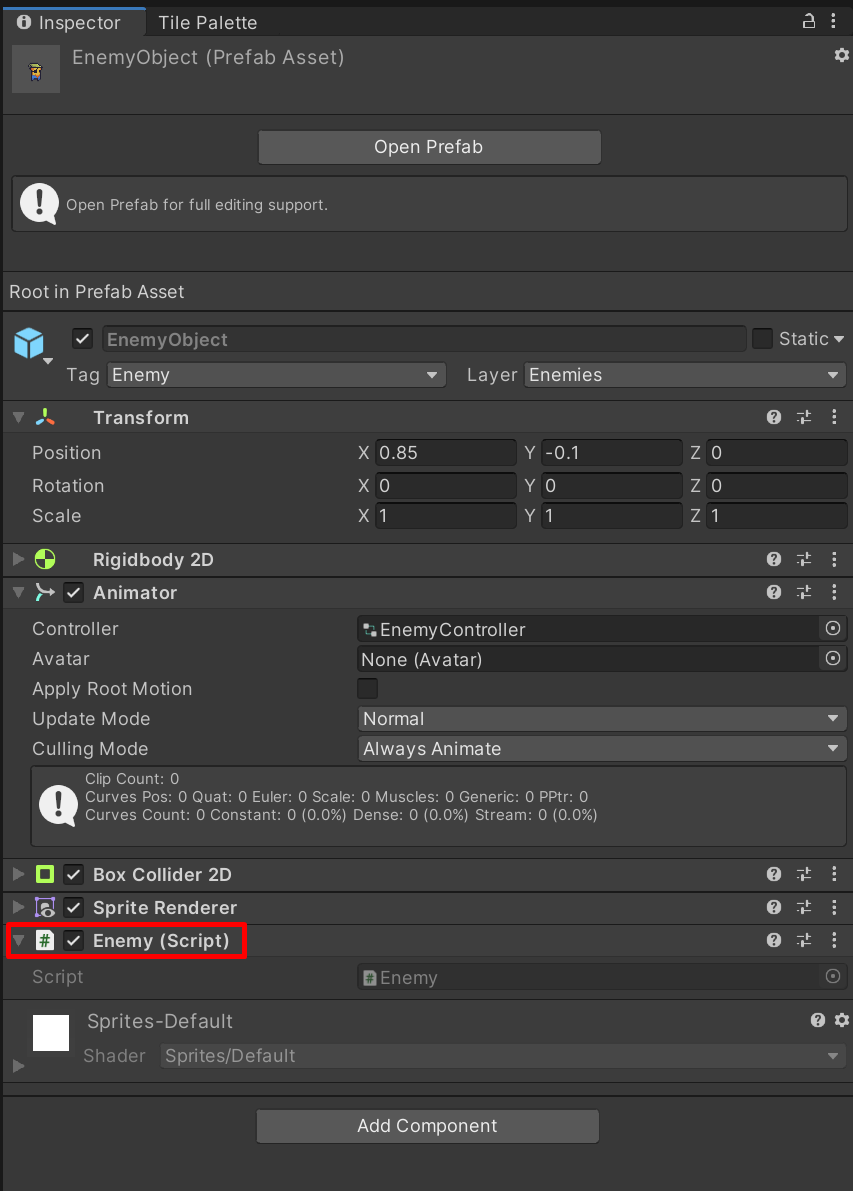
Task: Click the Position X field
Action: (446, 453)
